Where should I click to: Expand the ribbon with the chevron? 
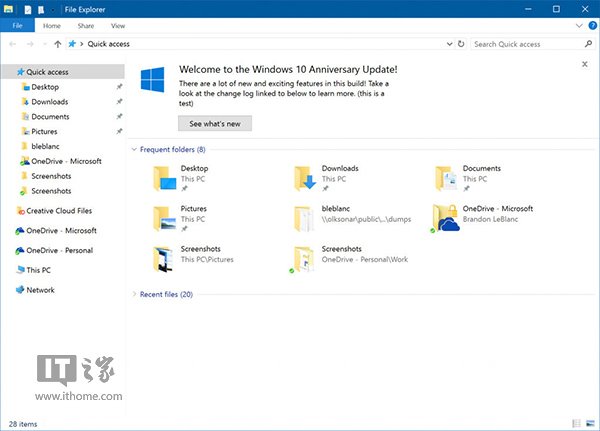tap(579, 26)
